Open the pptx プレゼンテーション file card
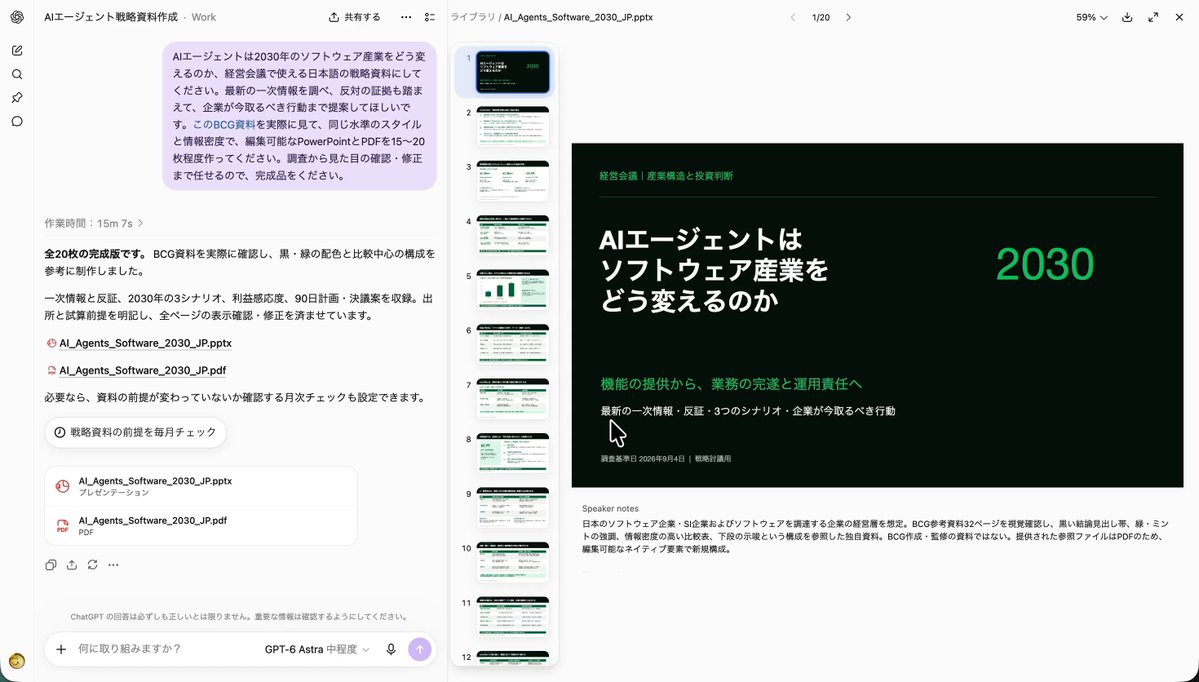The image size is (1199, 682). pos(201,486)
